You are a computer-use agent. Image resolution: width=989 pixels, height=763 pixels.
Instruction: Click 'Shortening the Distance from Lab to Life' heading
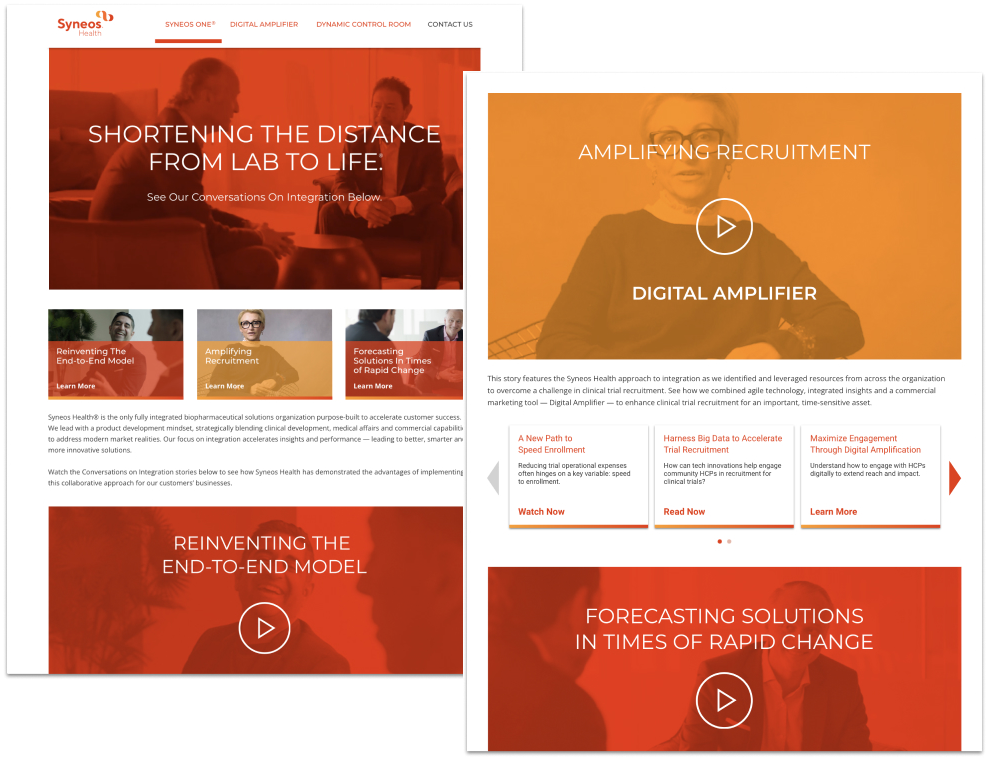(264, 148)
